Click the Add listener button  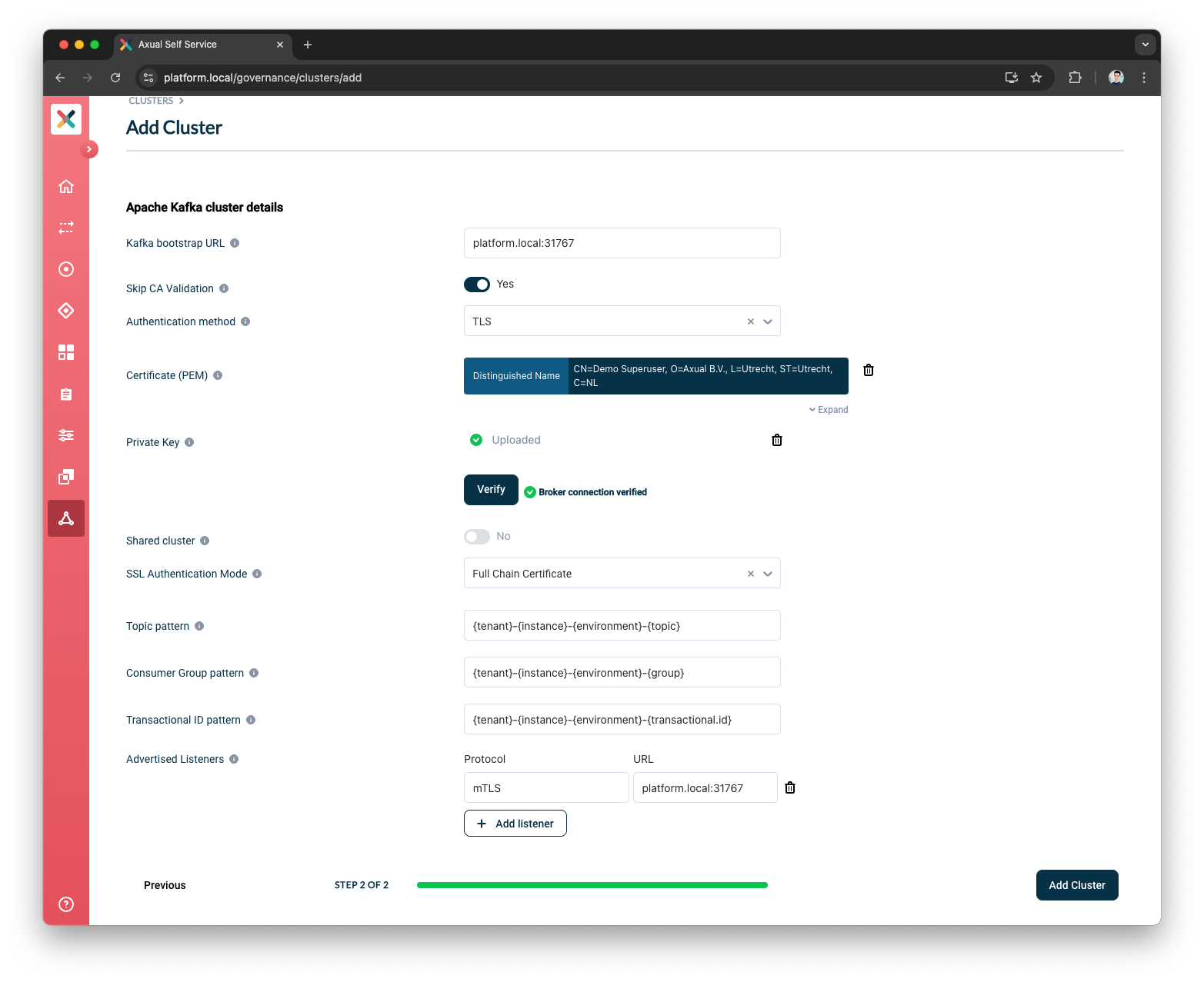[x=515, y=824]
